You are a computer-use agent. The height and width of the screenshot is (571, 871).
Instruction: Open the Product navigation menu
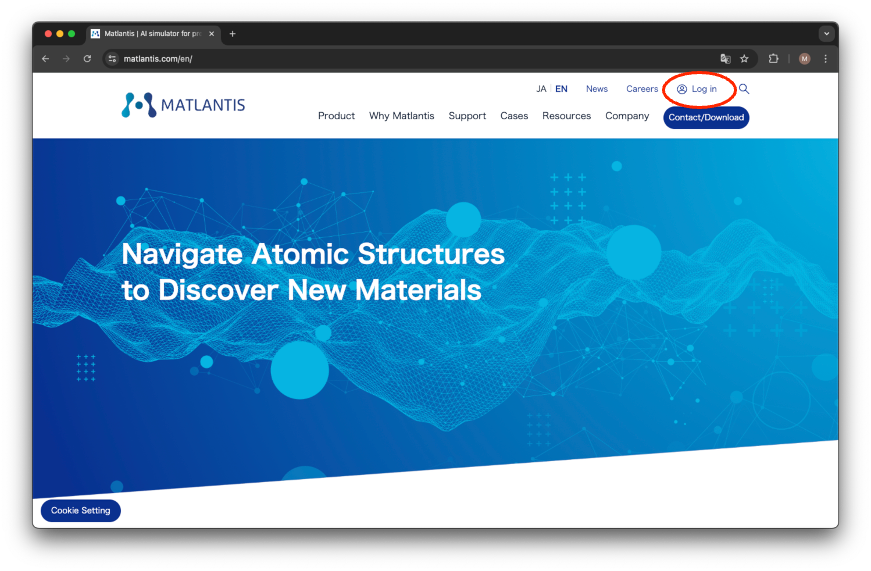[336, 116]
